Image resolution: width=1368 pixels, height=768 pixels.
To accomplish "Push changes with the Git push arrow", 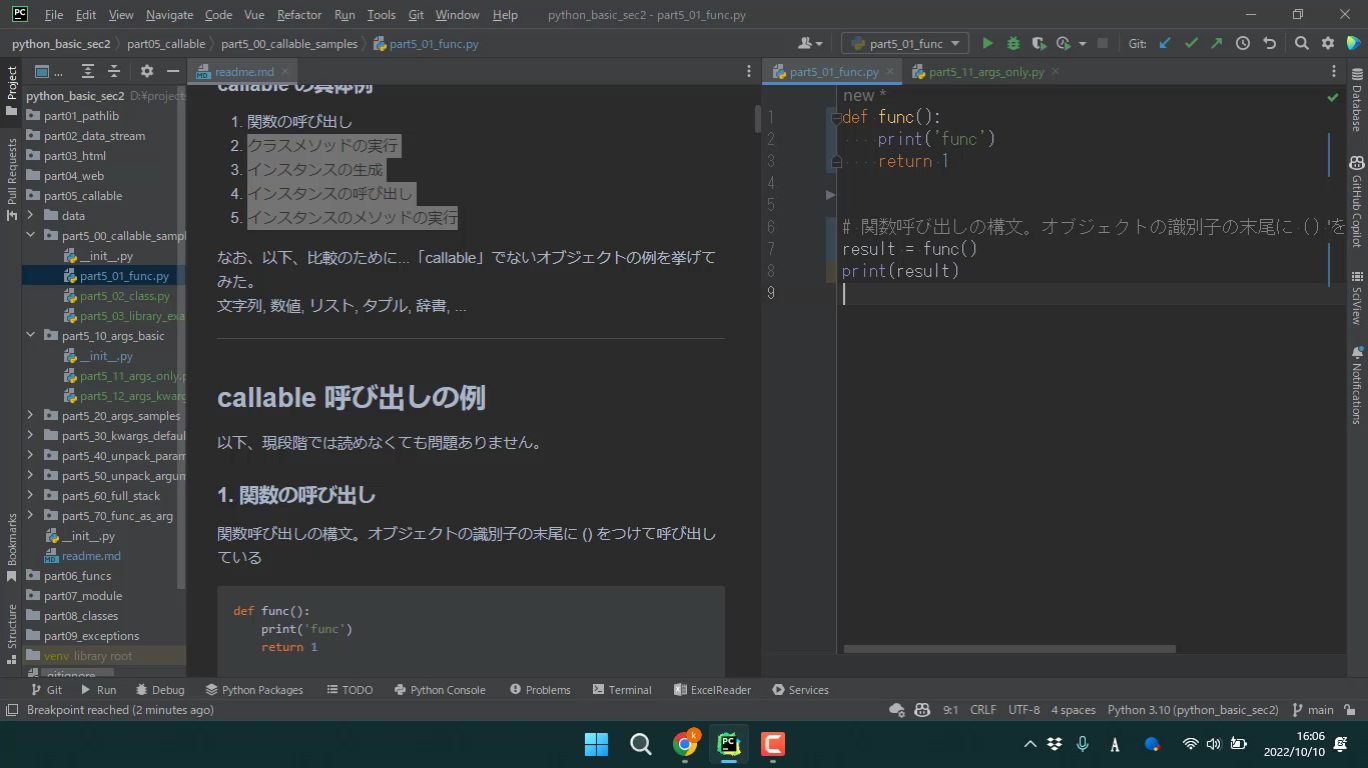I will [1216, 43].
